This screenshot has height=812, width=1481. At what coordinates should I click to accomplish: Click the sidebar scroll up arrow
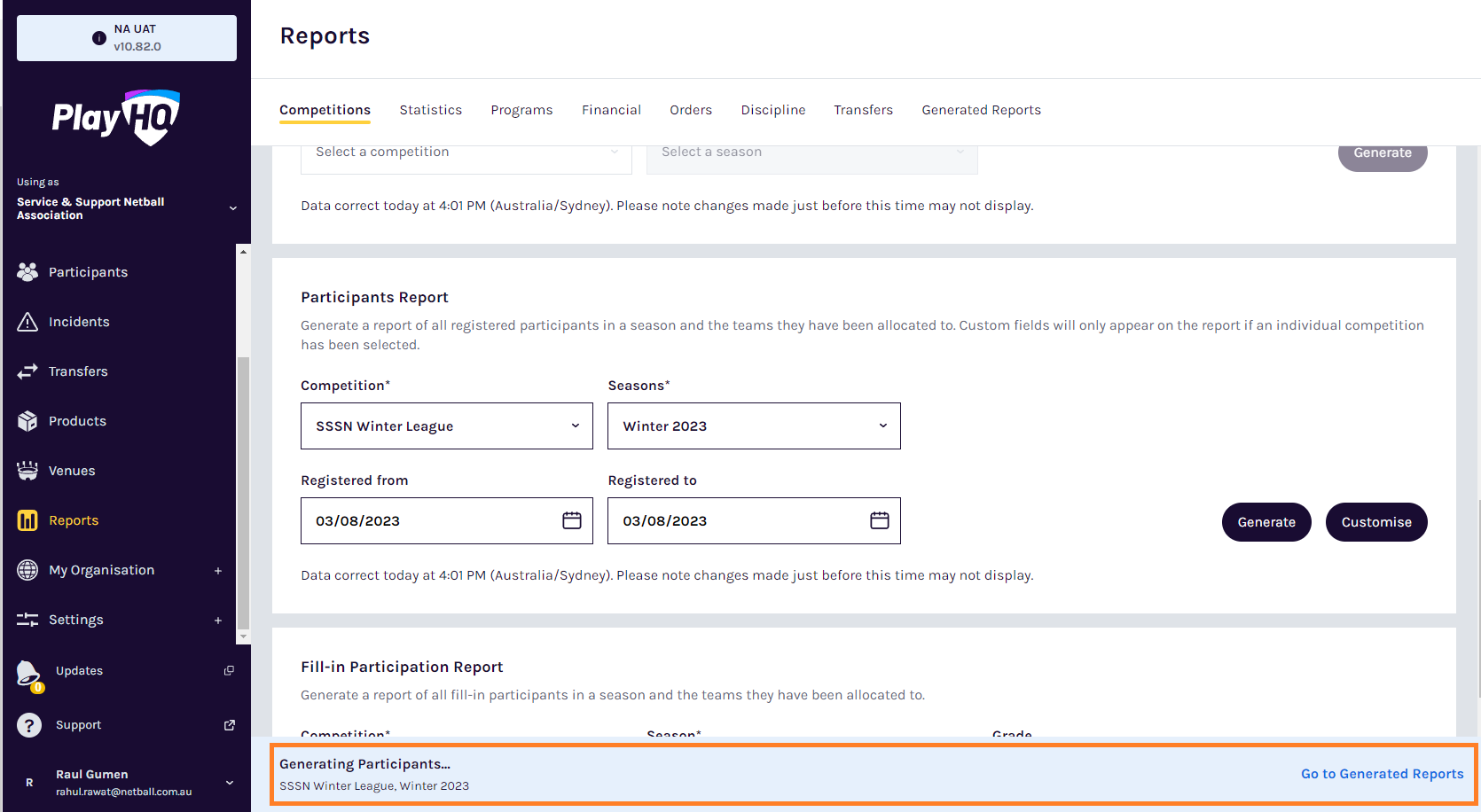(x=243, y=252)
